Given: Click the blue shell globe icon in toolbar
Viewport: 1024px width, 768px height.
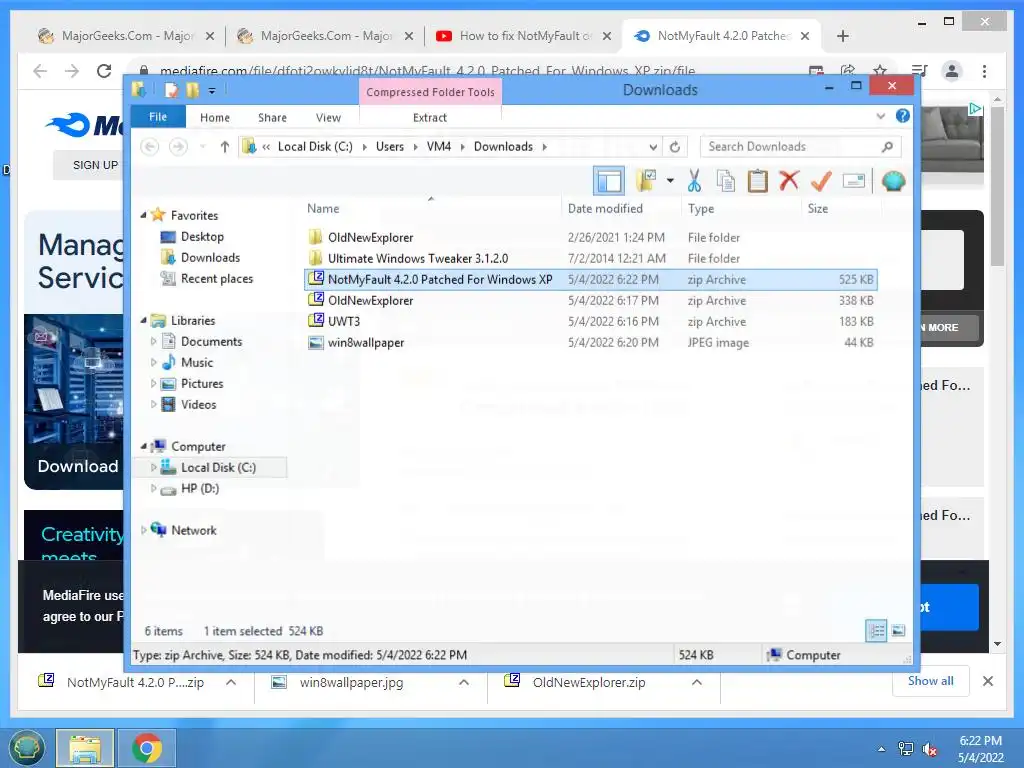Looking at the screenshot, I should (893, 181).
